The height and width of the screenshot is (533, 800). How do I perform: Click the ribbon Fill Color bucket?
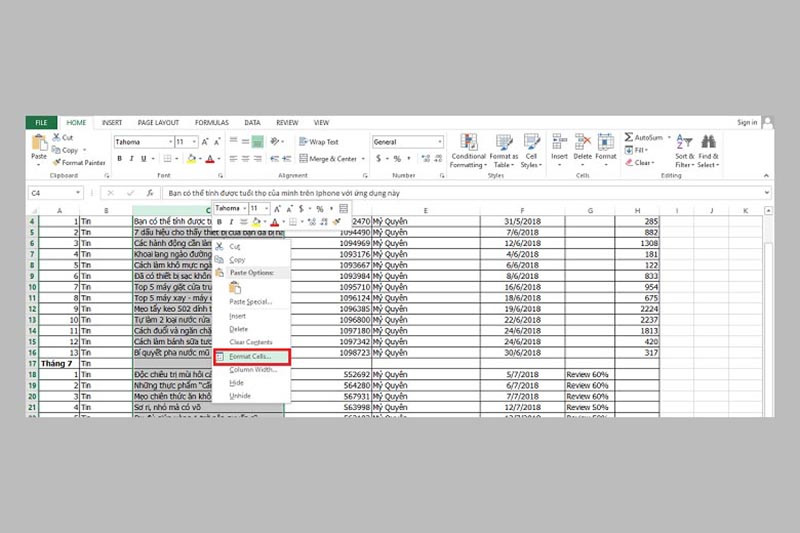click(x=191, y=159)
